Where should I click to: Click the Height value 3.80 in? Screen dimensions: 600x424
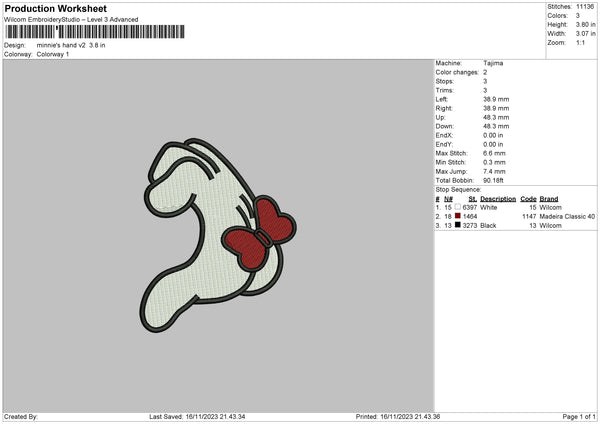tap(585, 24)
